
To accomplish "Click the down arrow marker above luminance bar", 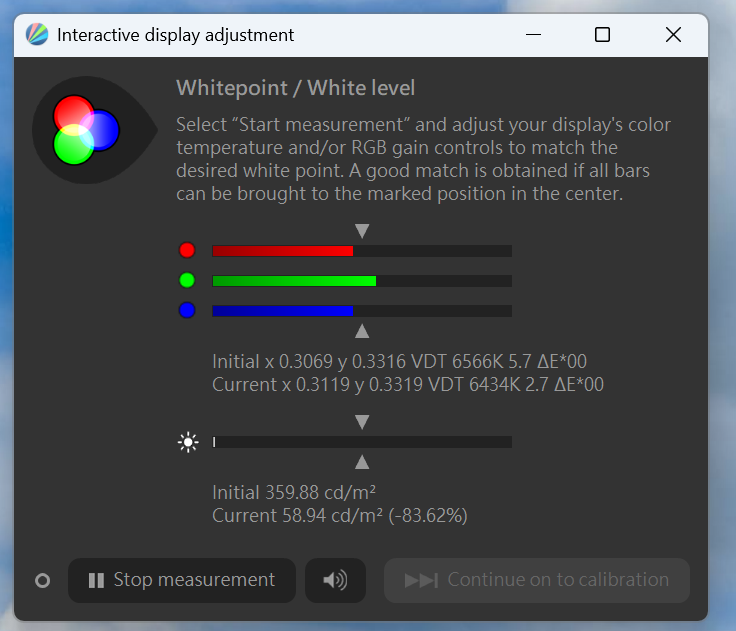I will coord(362,422).
